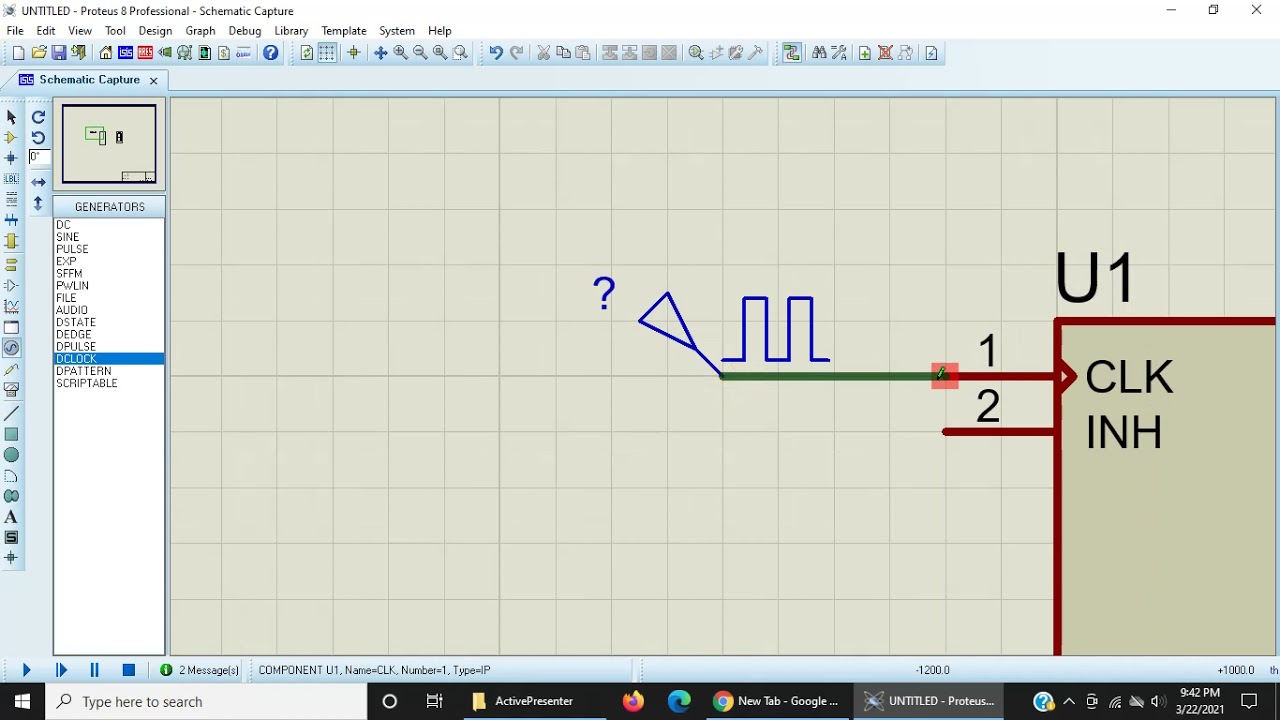Open the File menu

click(x=15, y=31)
